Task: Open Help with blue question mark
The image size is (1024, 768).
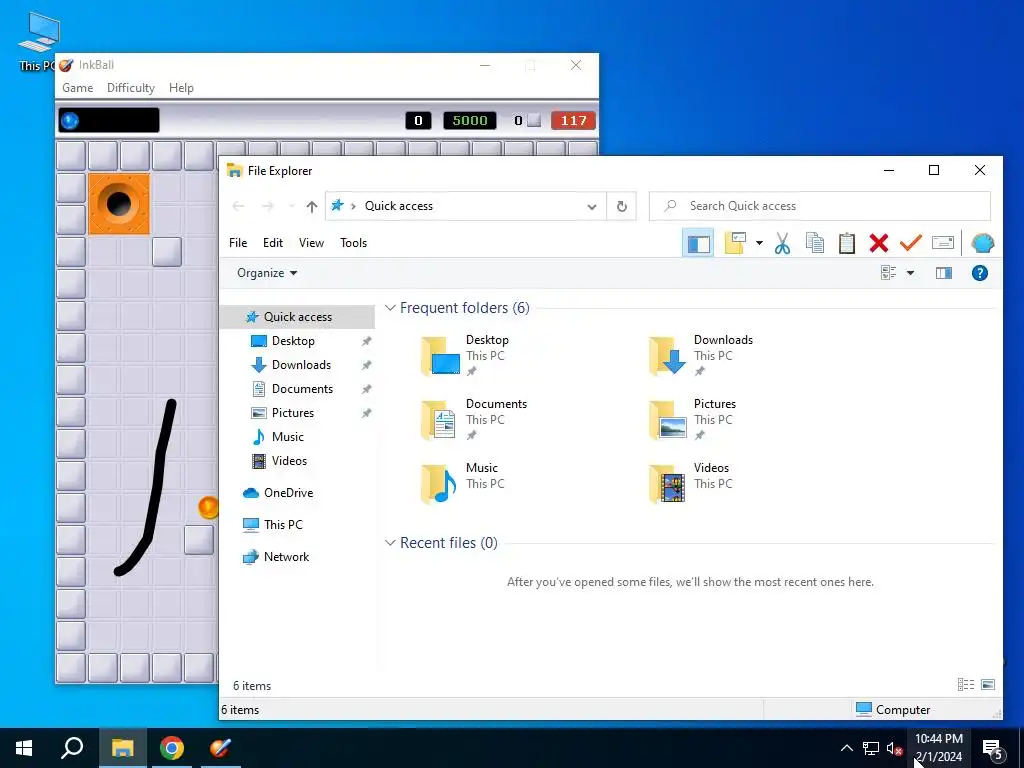Action: pos(980,273)
